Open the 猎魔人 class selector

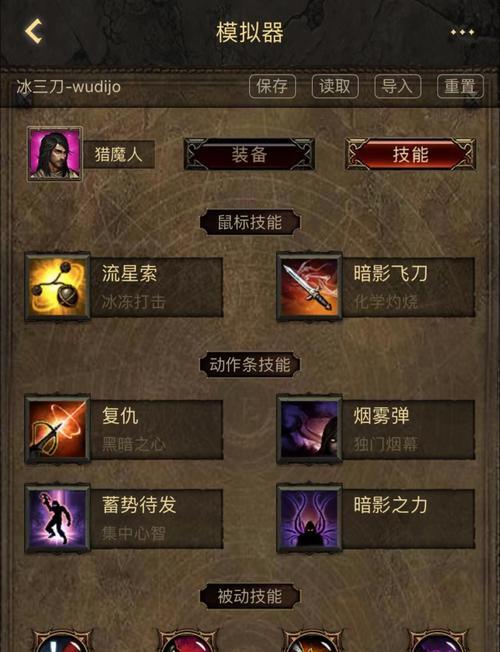[119, 154]
